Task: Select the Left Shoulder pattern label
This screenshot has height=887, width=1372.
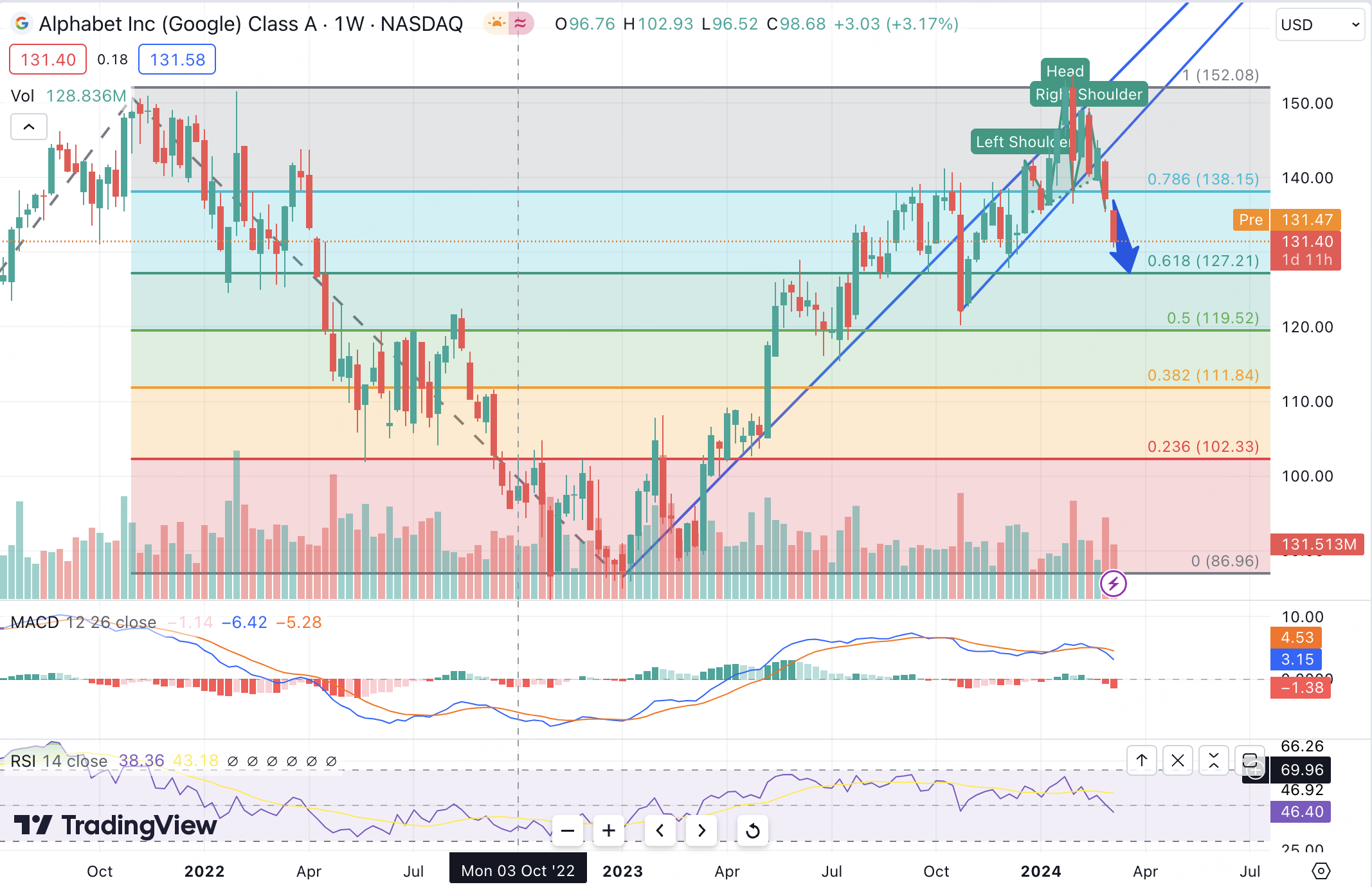Action: click(1023, 141)
